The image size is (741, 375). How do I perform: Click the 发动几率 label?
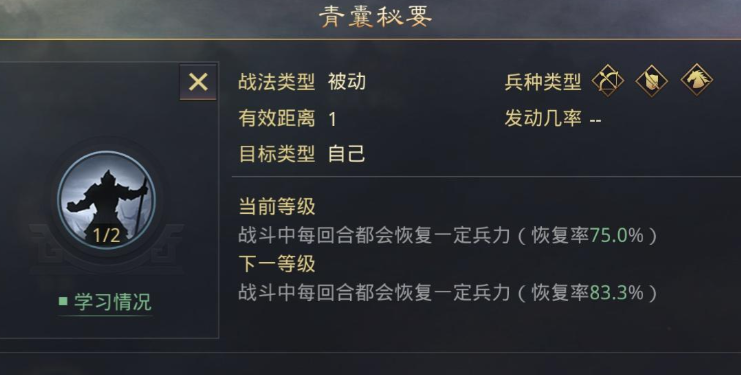tap(543, 118)
